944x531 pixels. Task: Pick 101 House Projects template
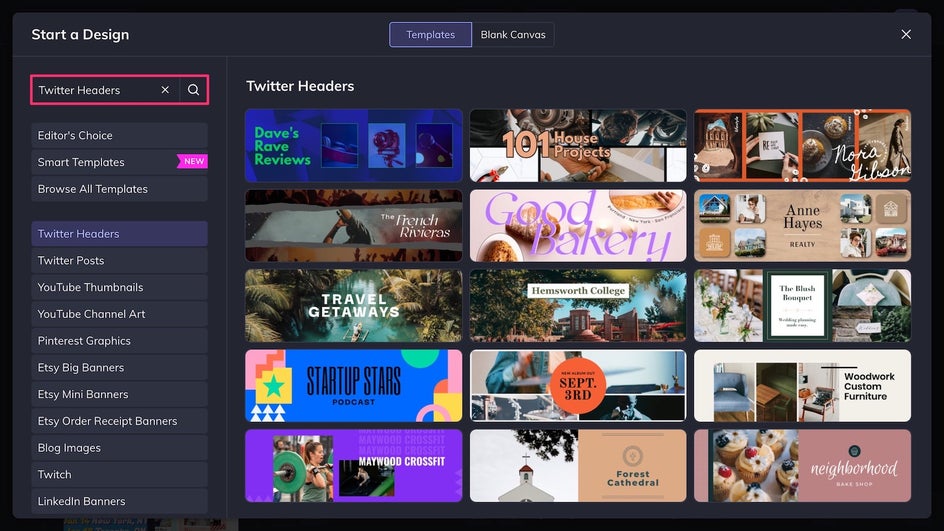click(x=578, y=146)
